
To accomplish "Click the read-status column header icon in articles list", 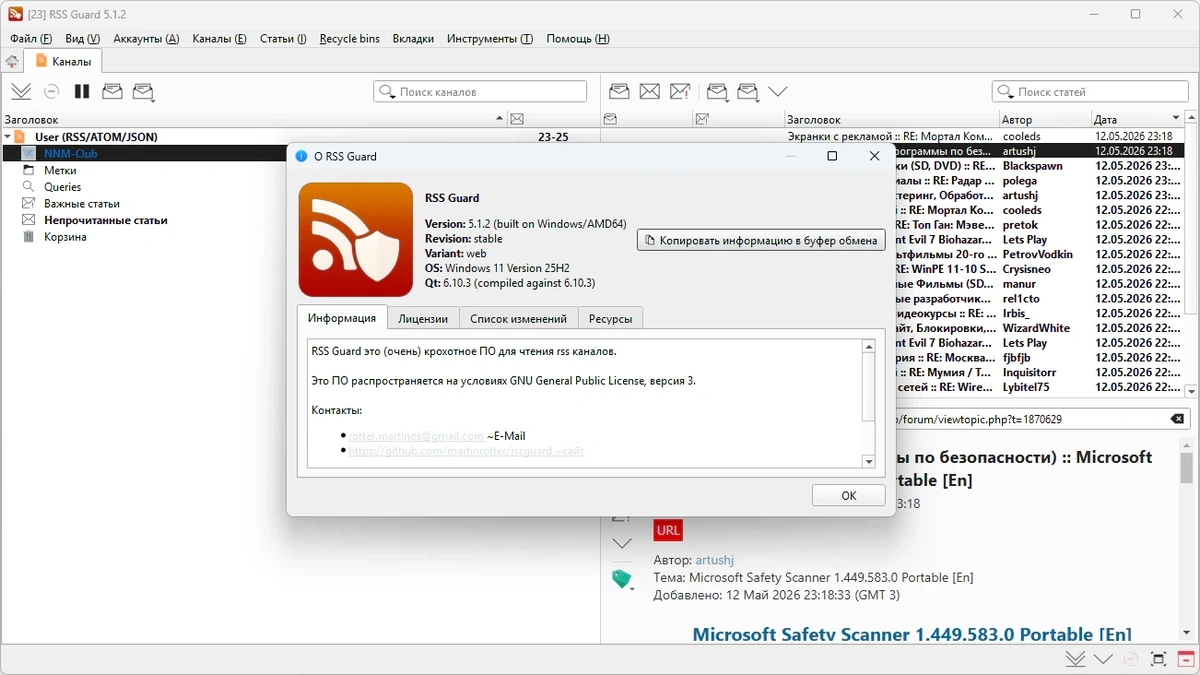I will pos(610,119).
